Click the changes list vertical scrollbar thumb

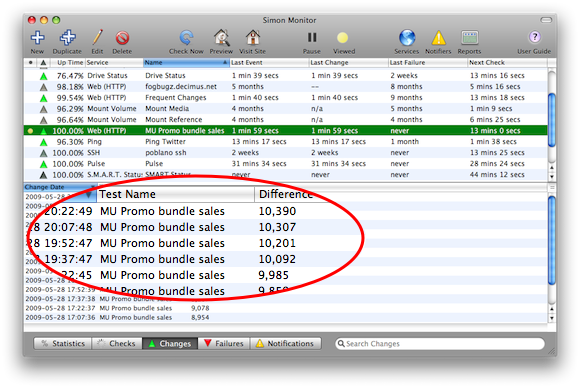[552, 240]
